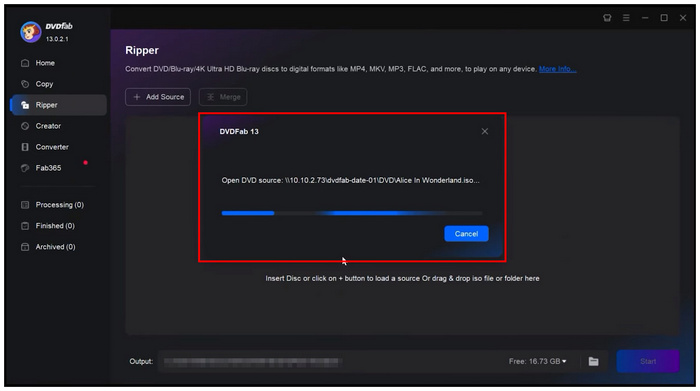Viewport: 700px width, 391px height.
Task: Click the Processing queue icon
Action: pos(25,205)
